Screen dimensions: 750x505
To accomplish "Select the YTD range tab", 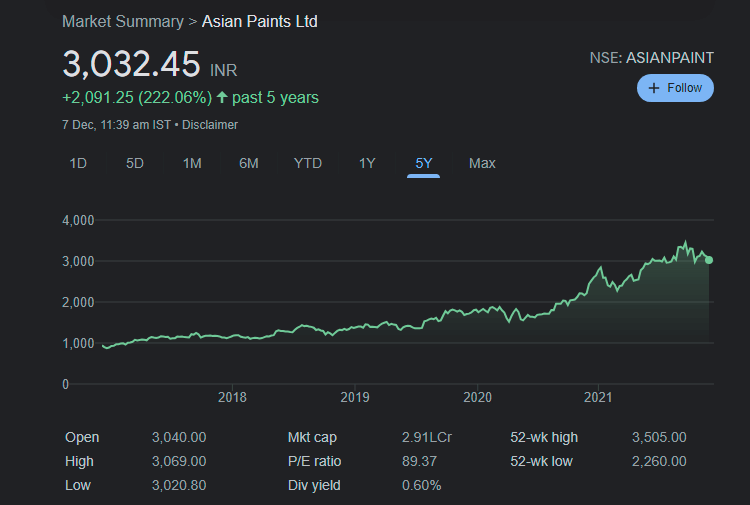I will point(308,164).
